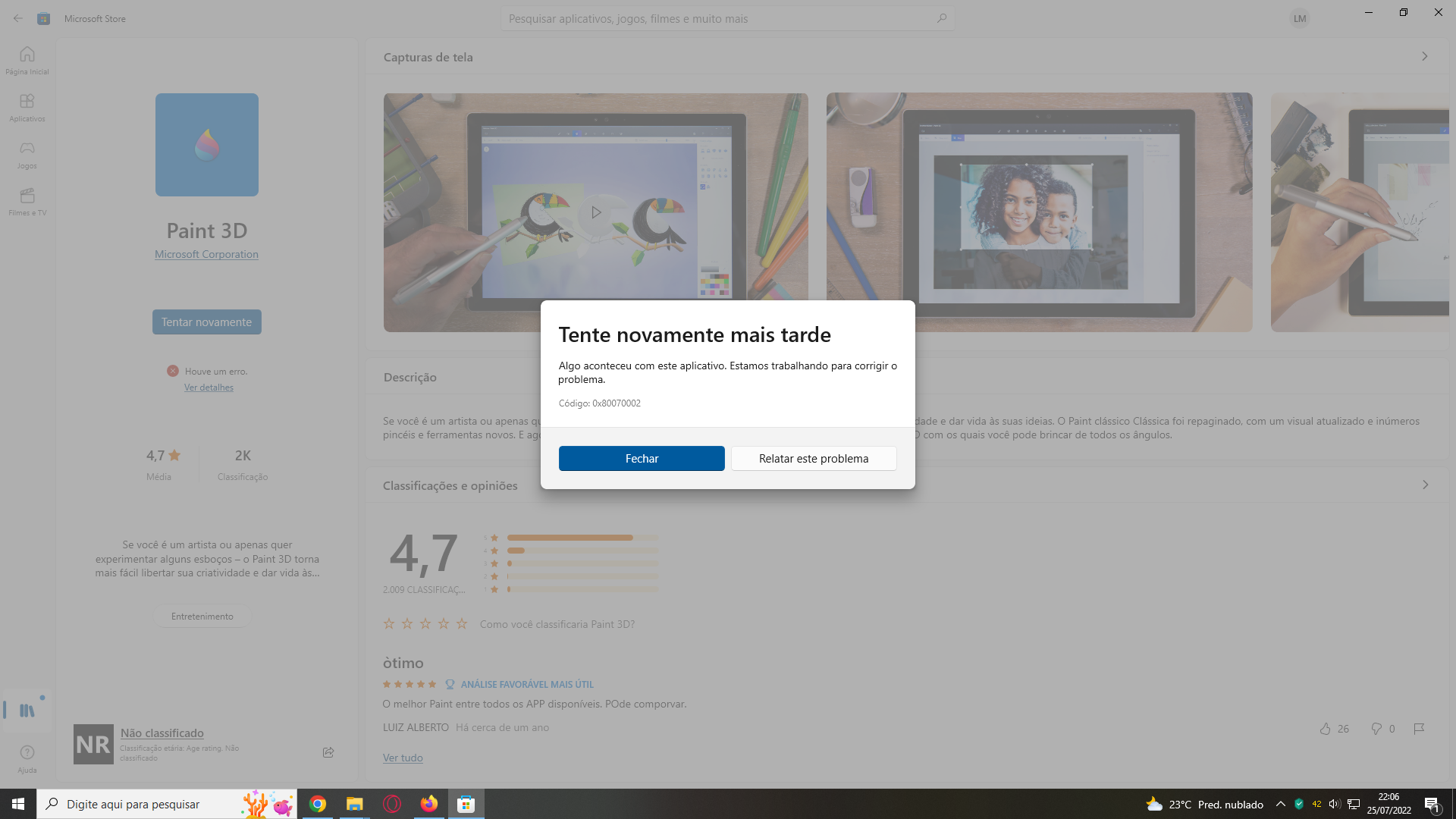Screen dimensions: 1456x819
Task: Click Microsoft Store taskbar icon
Action: (466, 804)
